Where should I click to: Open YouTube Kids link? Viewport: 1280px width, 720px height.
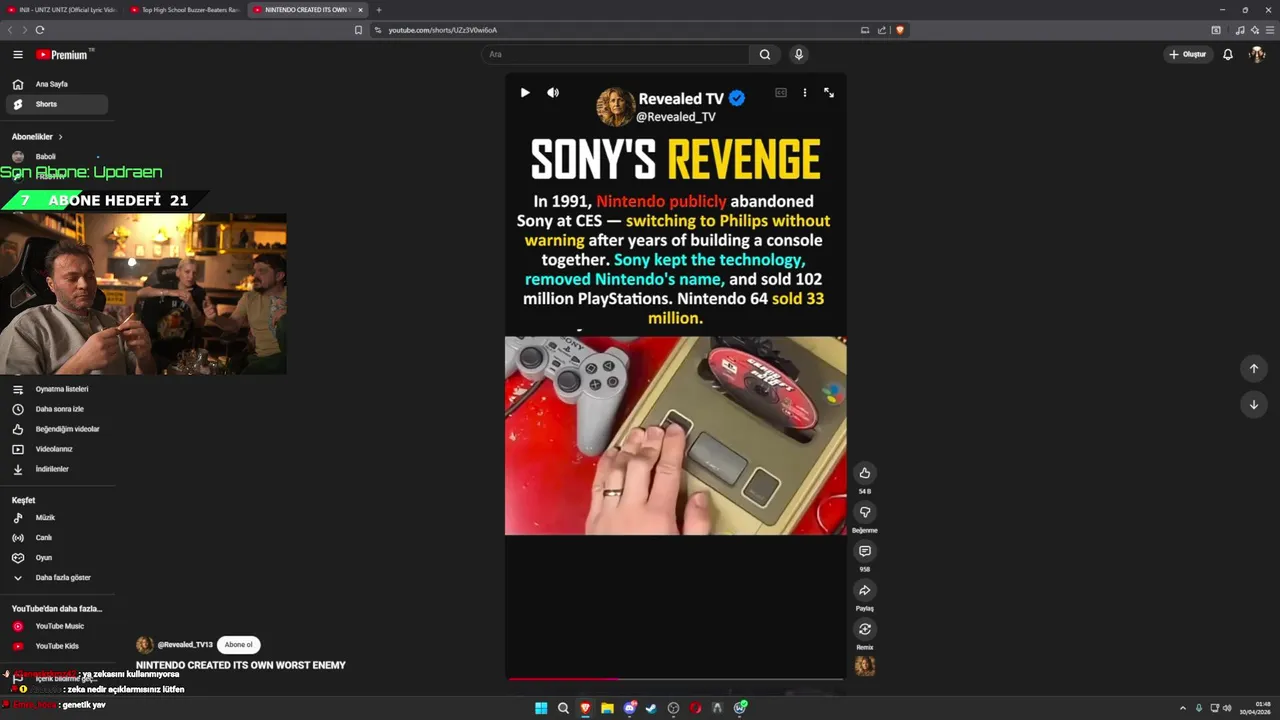tap(58, 646)
